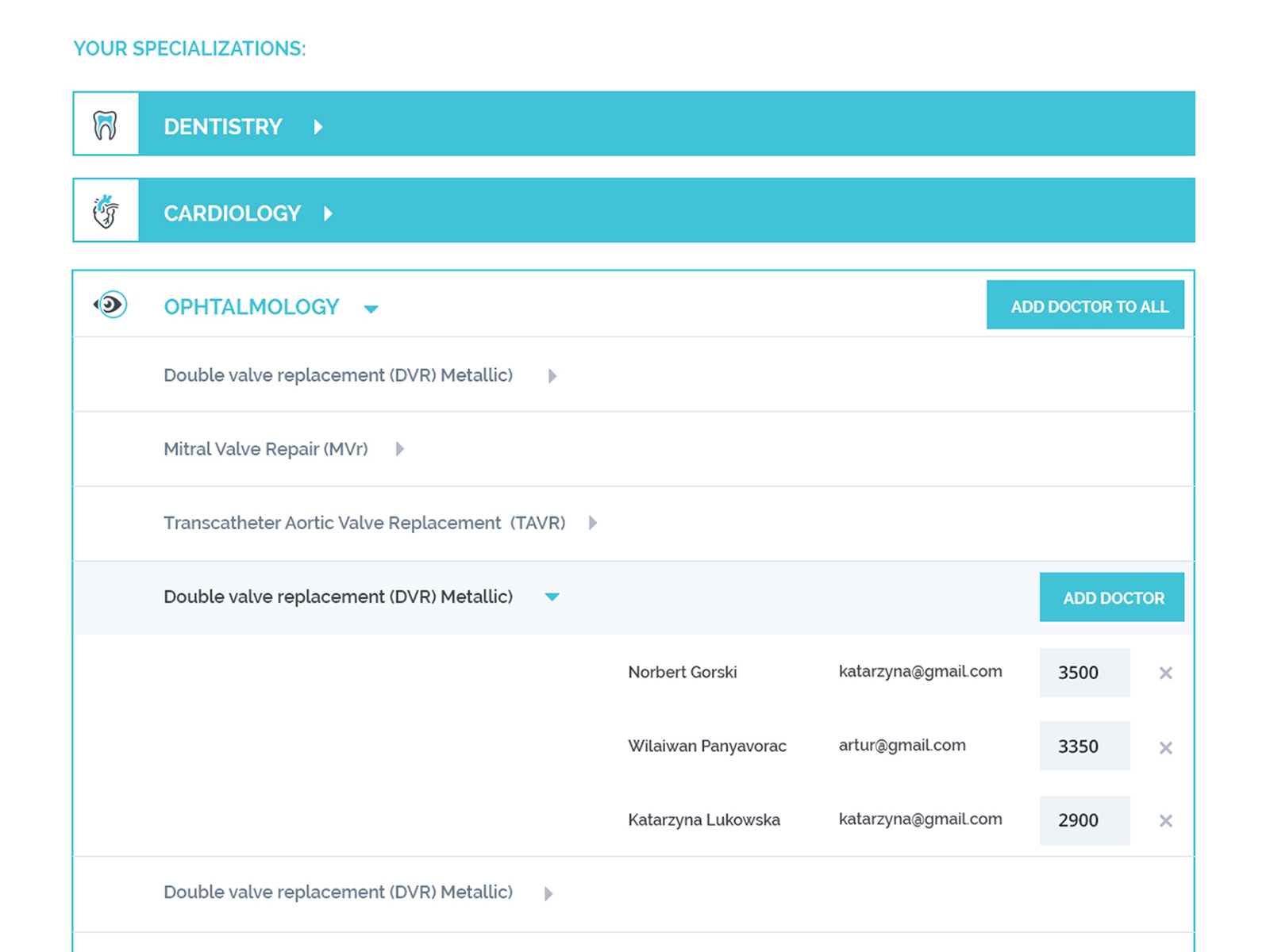1270x952 pixels.
Task: Edit the price field showing 3350
Action: point(1085,746)
